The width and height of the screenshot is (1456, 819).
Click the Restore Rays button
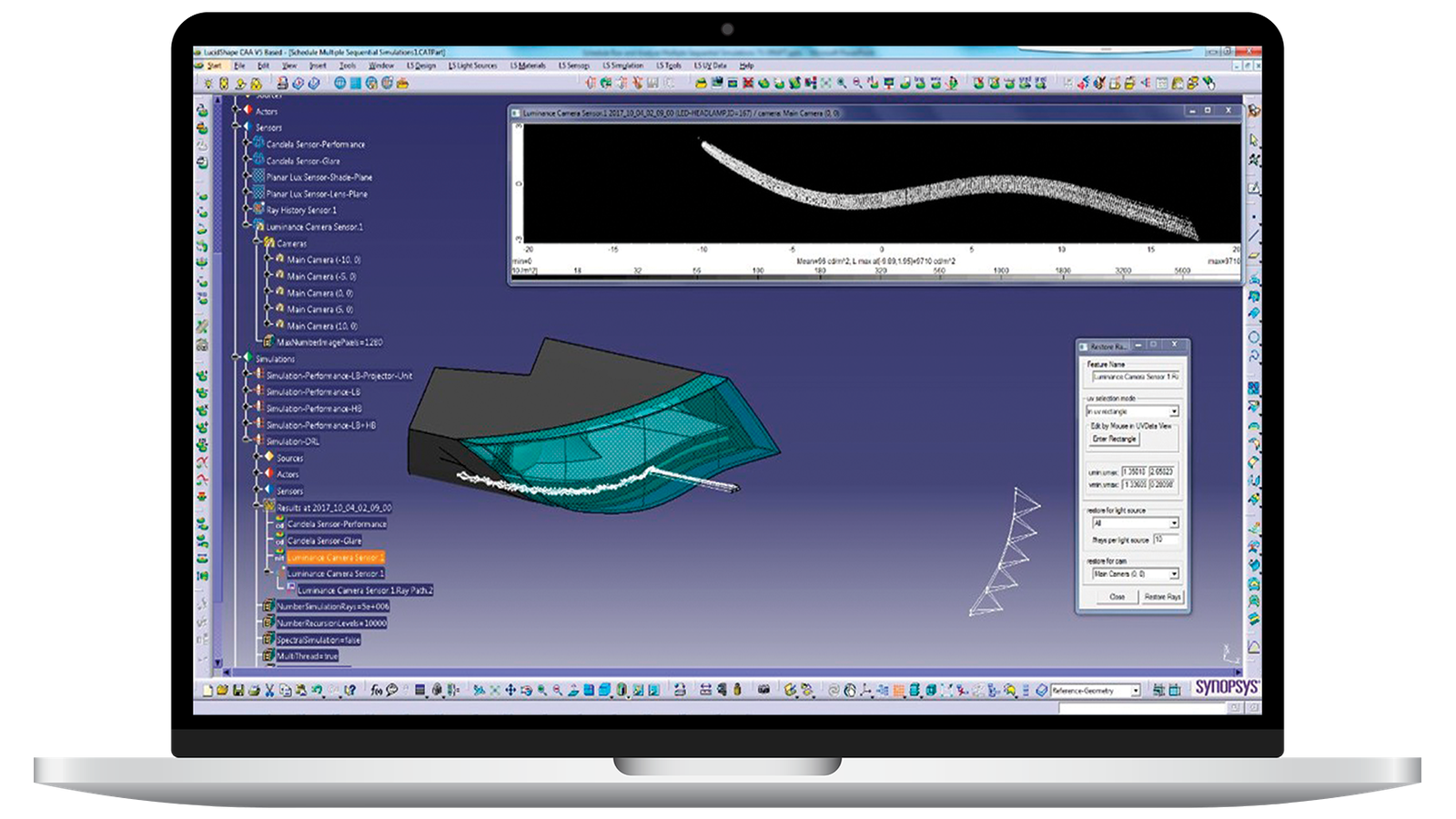(1162, 597)
